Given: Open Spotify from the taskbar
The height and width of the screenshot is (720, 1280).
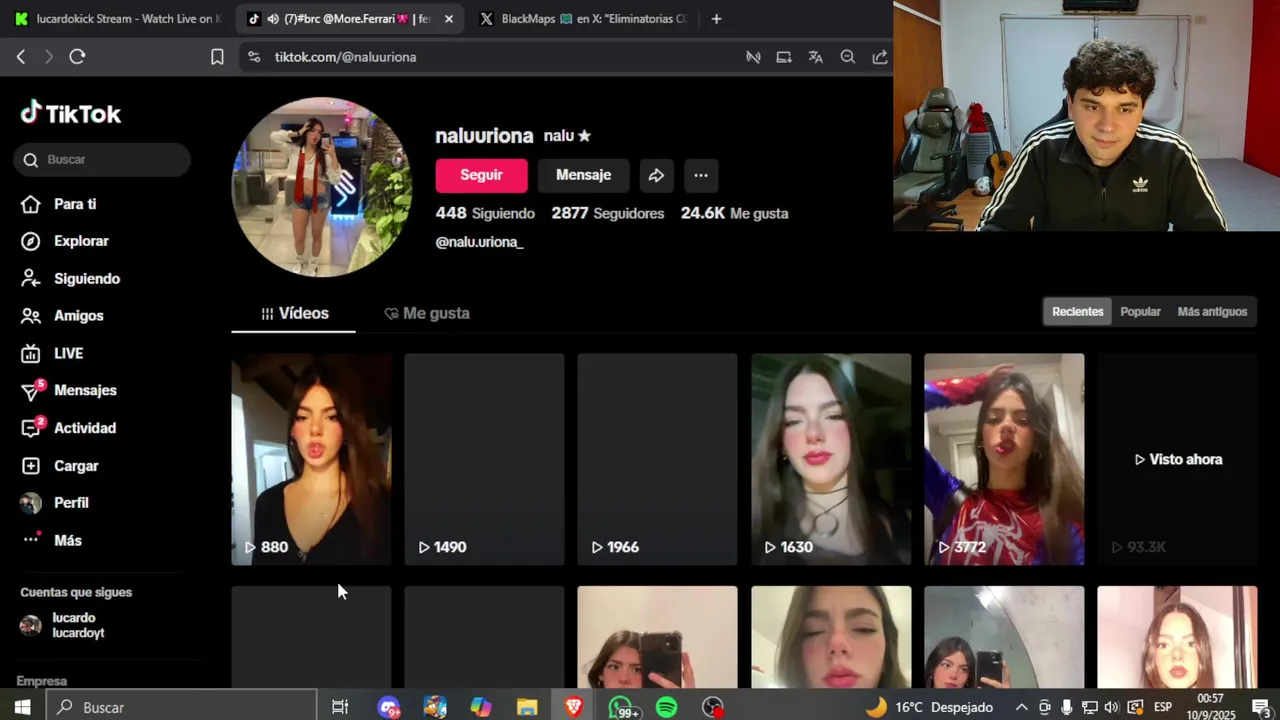Looking at the screenshot, I should 667,707.
